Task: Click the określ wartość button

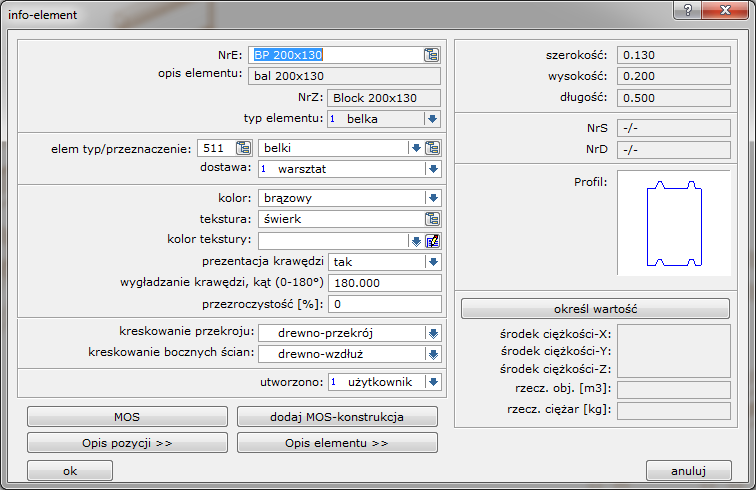Action: (x=596, y=309)
